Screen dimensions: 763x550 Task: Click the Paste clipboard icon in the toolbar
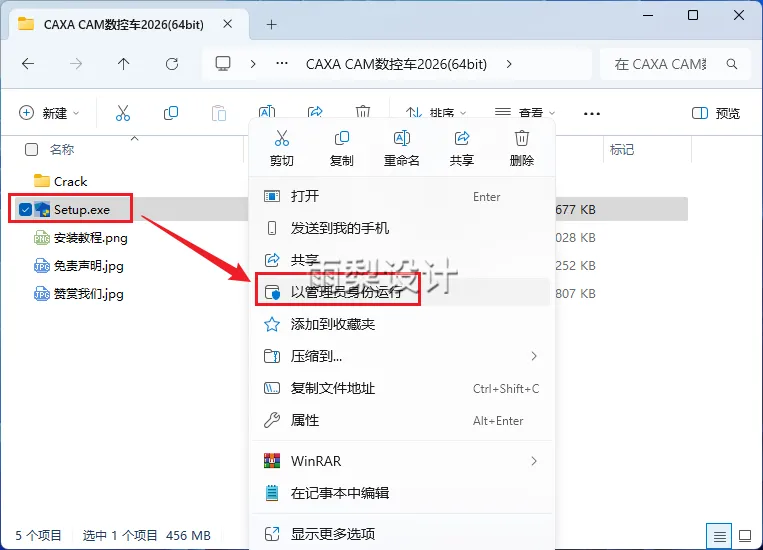(218, 113)
